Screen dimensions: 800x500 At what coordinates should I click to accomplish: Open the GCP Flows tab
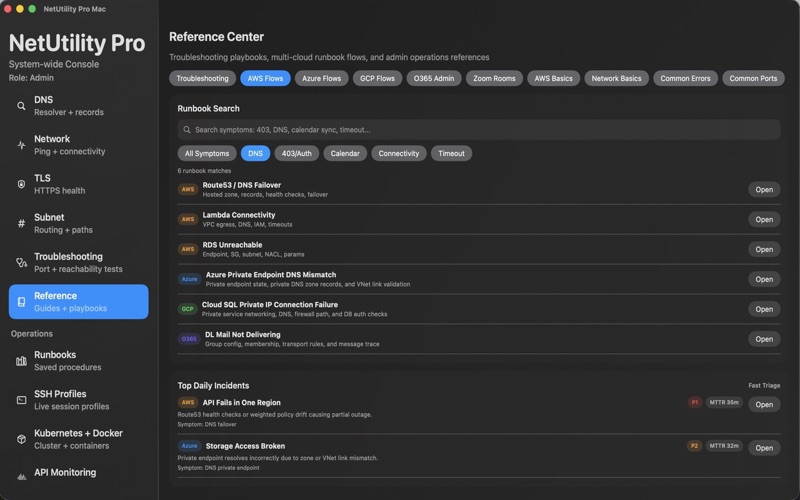[377, 78]
